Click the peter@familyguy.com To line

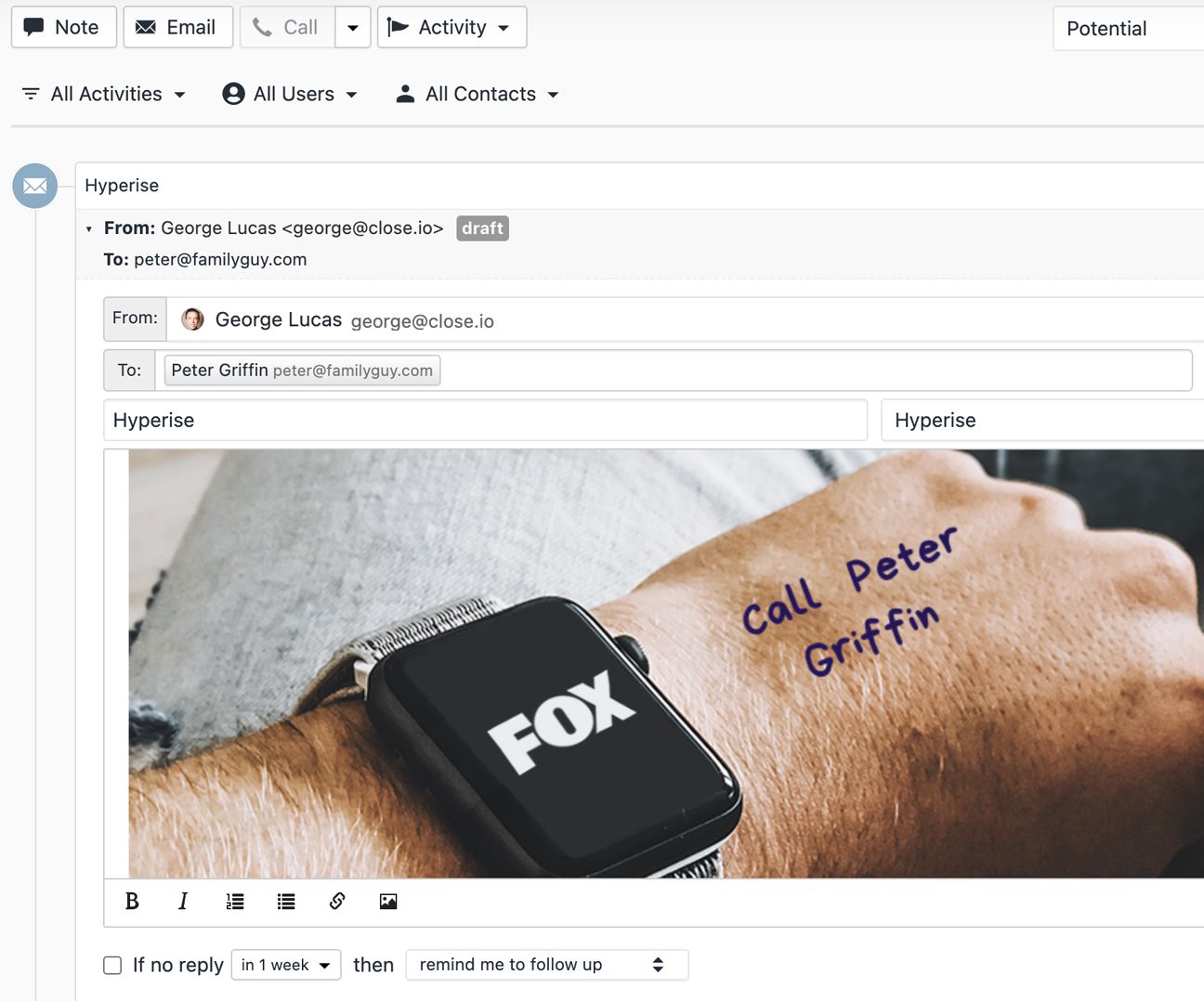coord(205,259)
